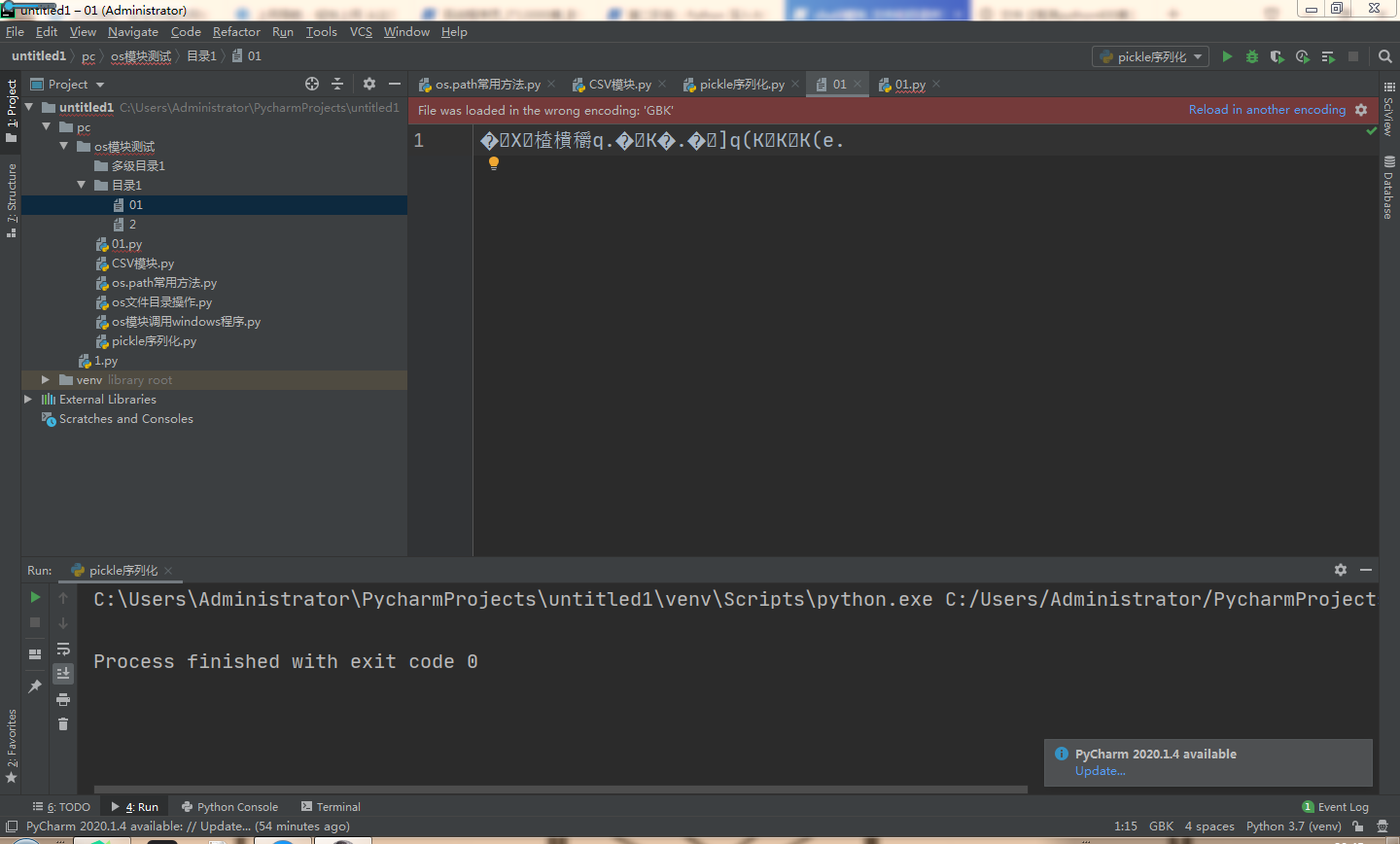The image size is (1400, 844).
Task: Run with coverage using the shield icon
Action: pos(1277,56)
